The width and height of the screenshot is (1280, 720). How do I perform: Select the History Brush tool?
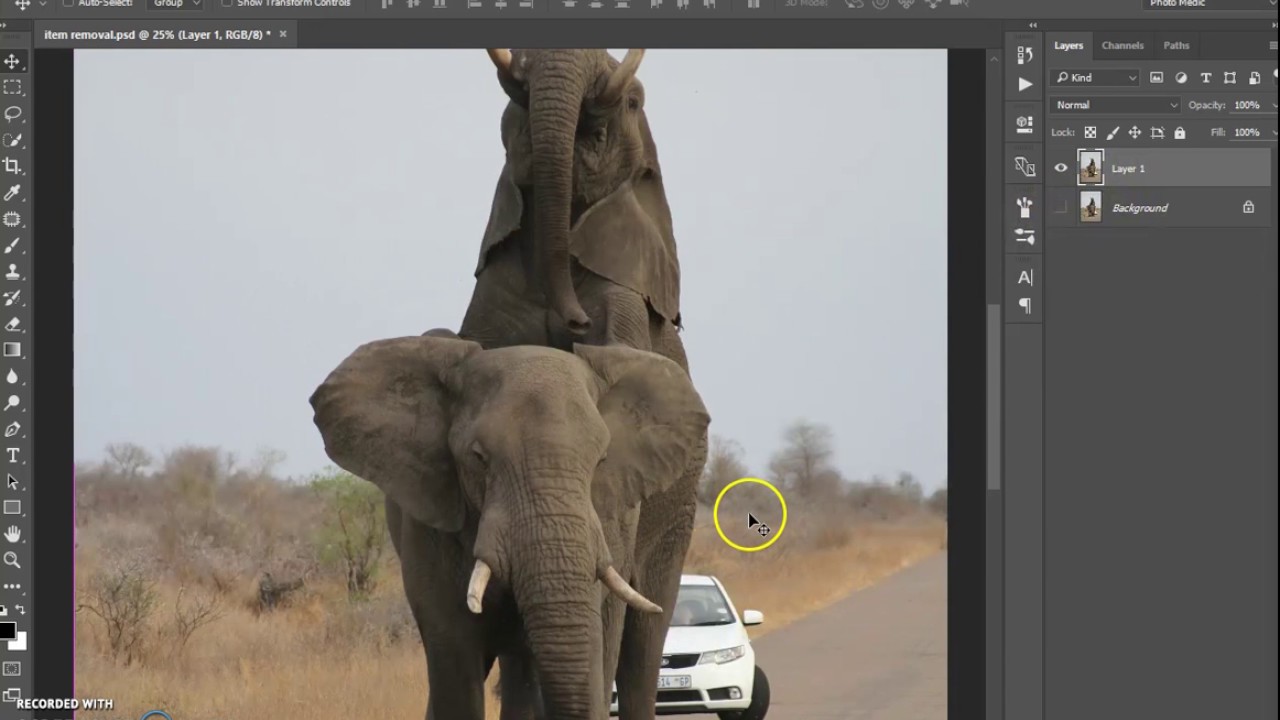point(13,298)
